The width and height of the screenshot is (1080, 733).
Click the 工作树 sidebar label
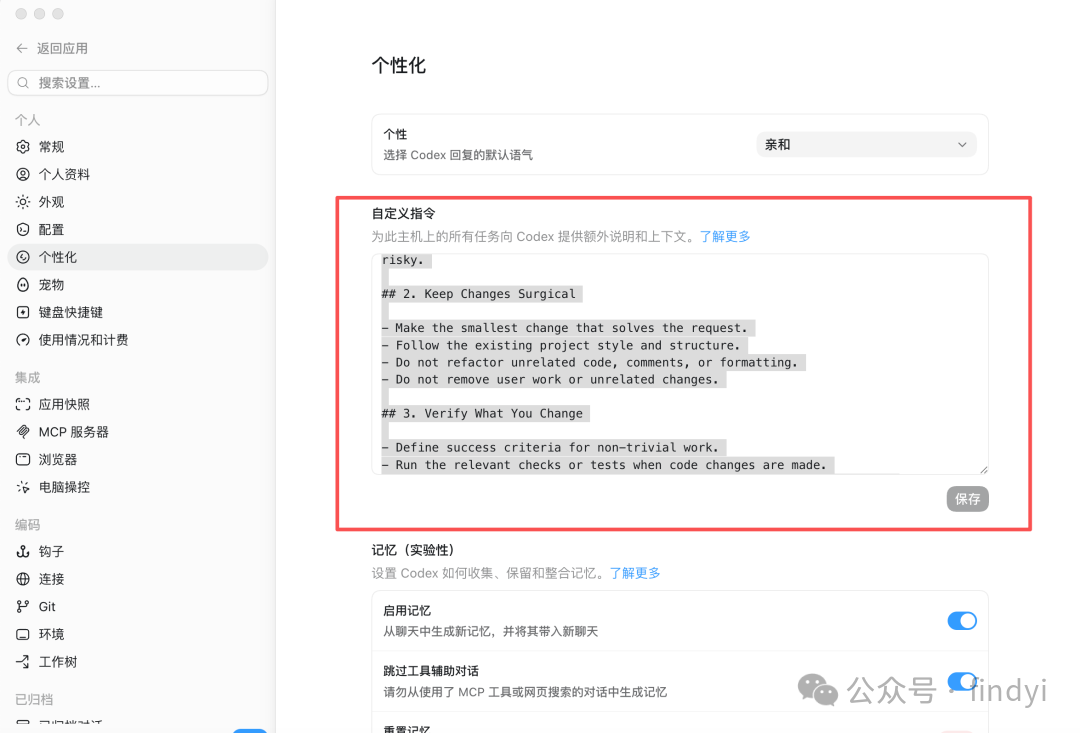(58, 661)
